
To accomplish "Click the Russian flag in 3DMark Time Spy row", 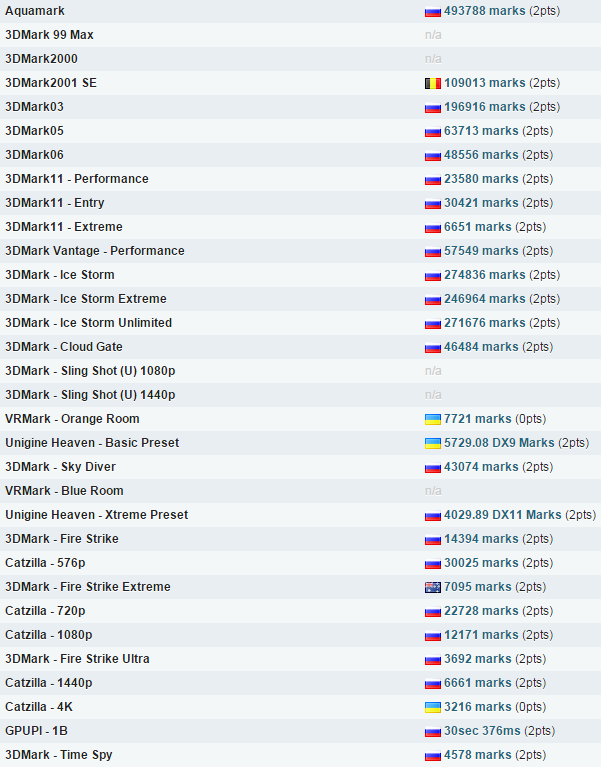I will [x=433, y=755].
